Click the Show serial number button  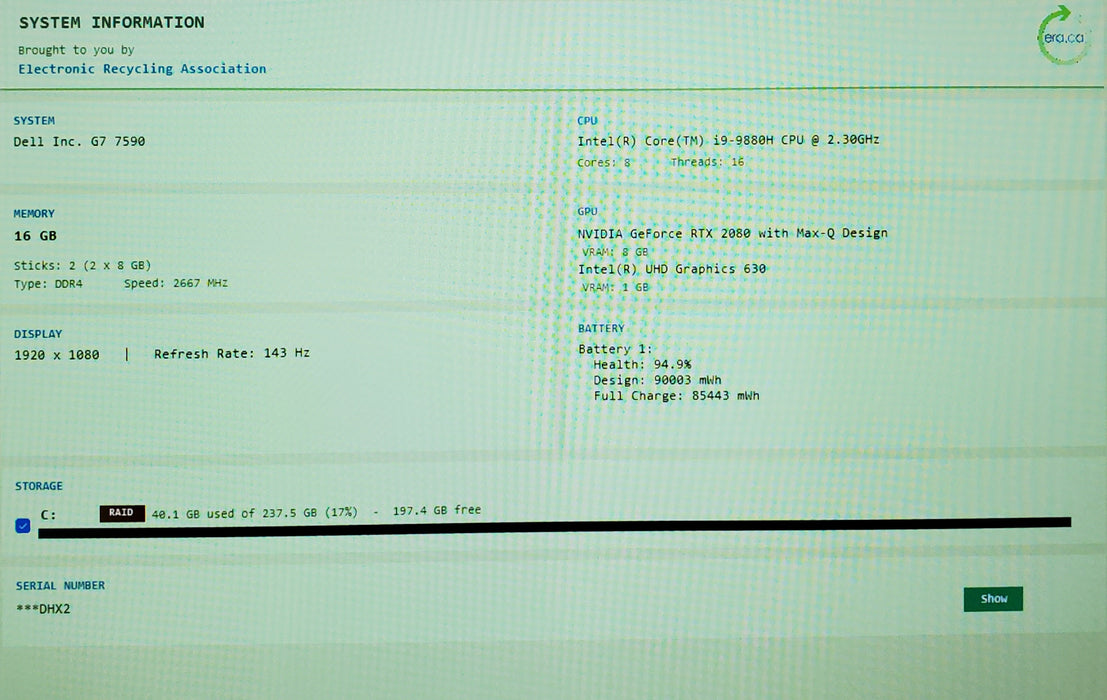click(x=993, y=598)
